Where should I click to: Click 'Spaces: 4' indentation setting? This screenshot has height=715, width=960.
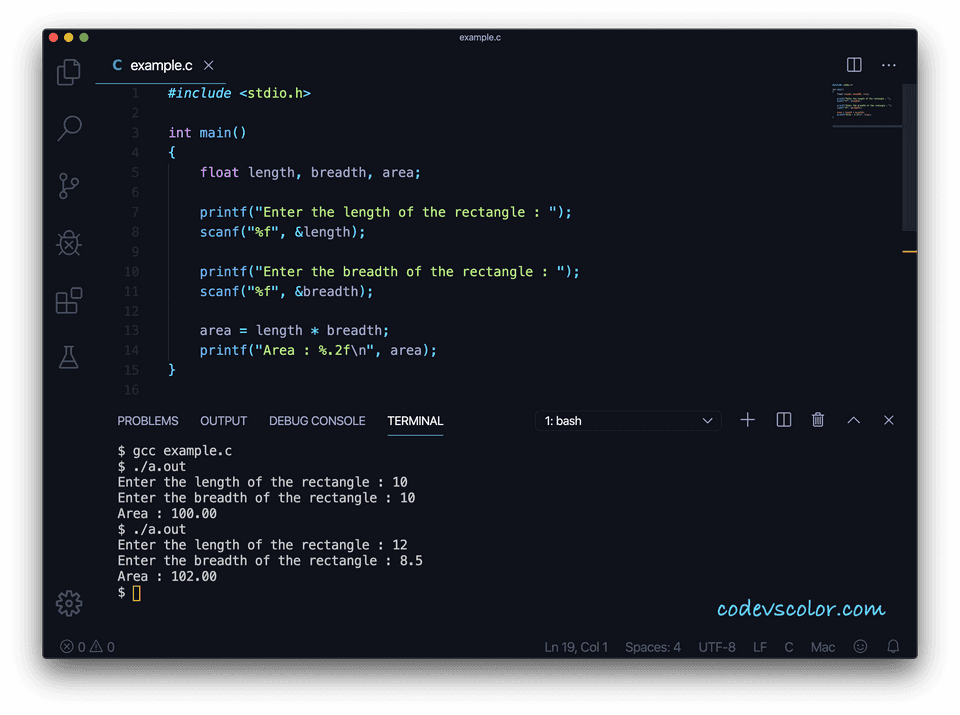click(x=652, y=647)
